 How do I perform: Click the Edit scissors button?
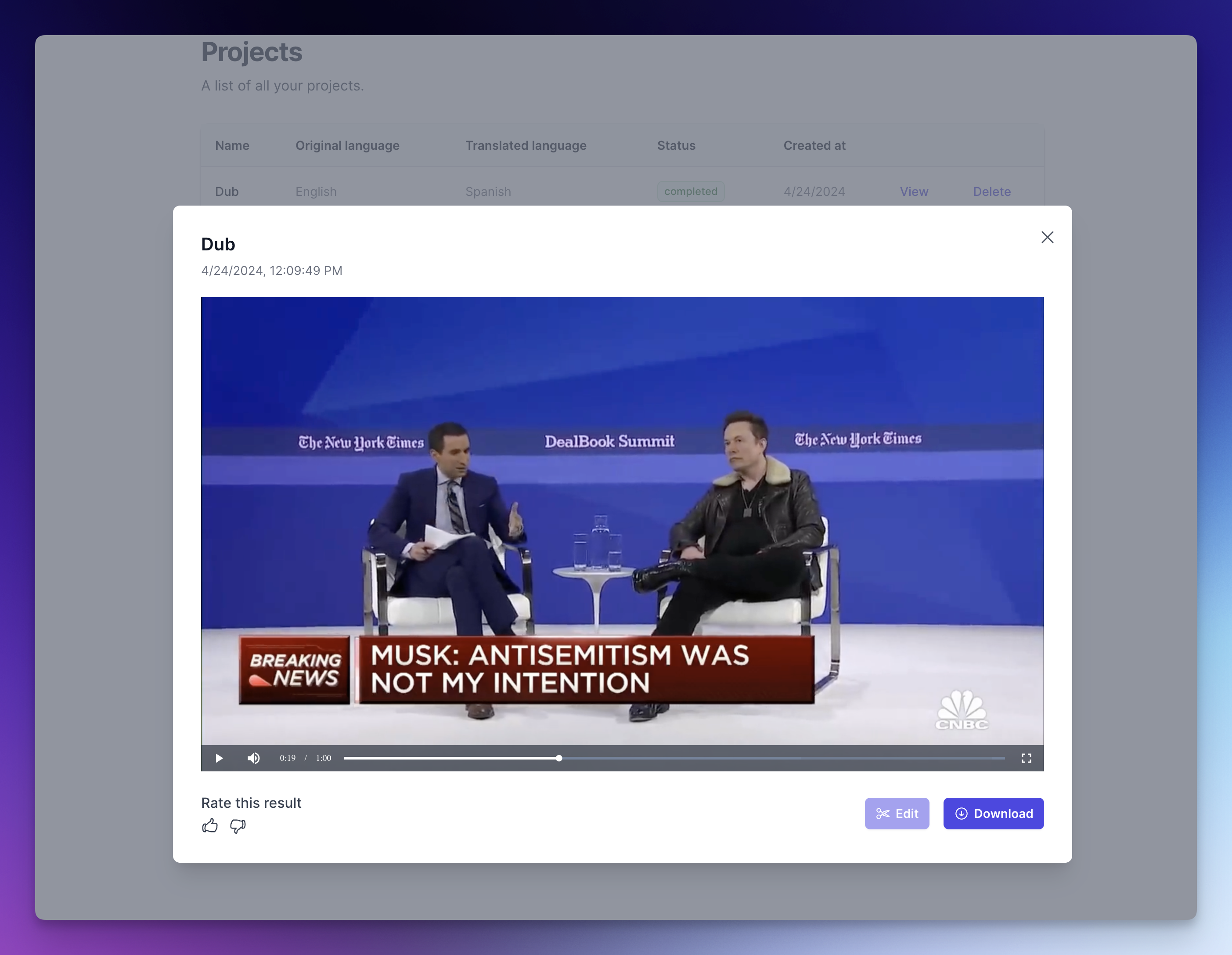(x=897, y=813)
